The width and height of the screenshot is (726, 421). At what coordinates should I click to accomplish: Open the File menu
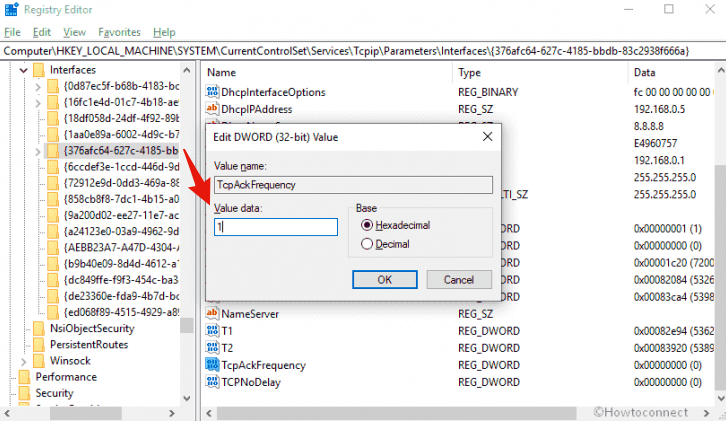click(x=13, y=32)
